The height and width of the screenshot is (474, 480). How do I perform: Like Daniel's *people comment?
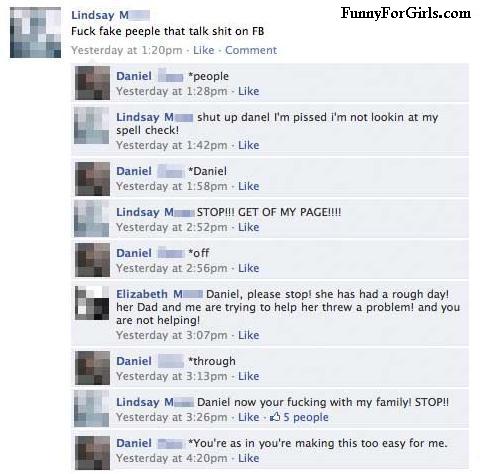tap(248, 91)
